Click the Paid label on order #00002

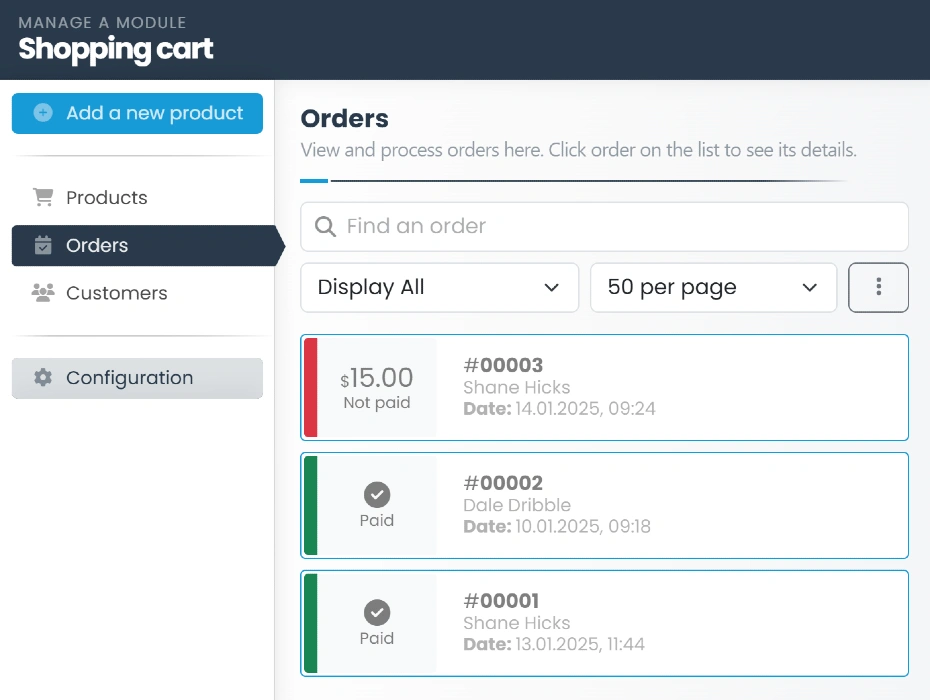point(377,520)
